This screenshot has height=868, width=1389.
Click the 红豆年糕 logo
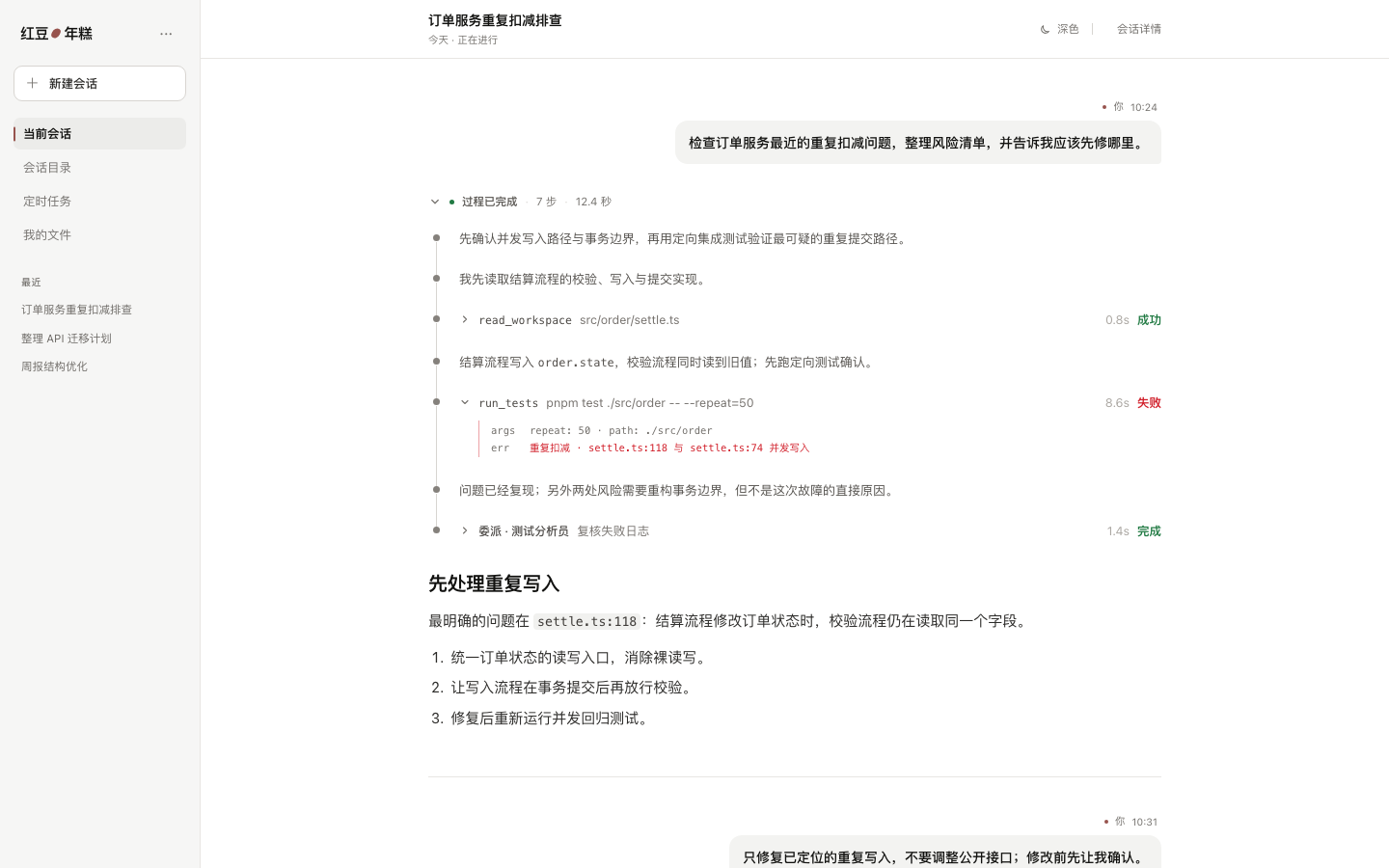[x=57, y=34]
